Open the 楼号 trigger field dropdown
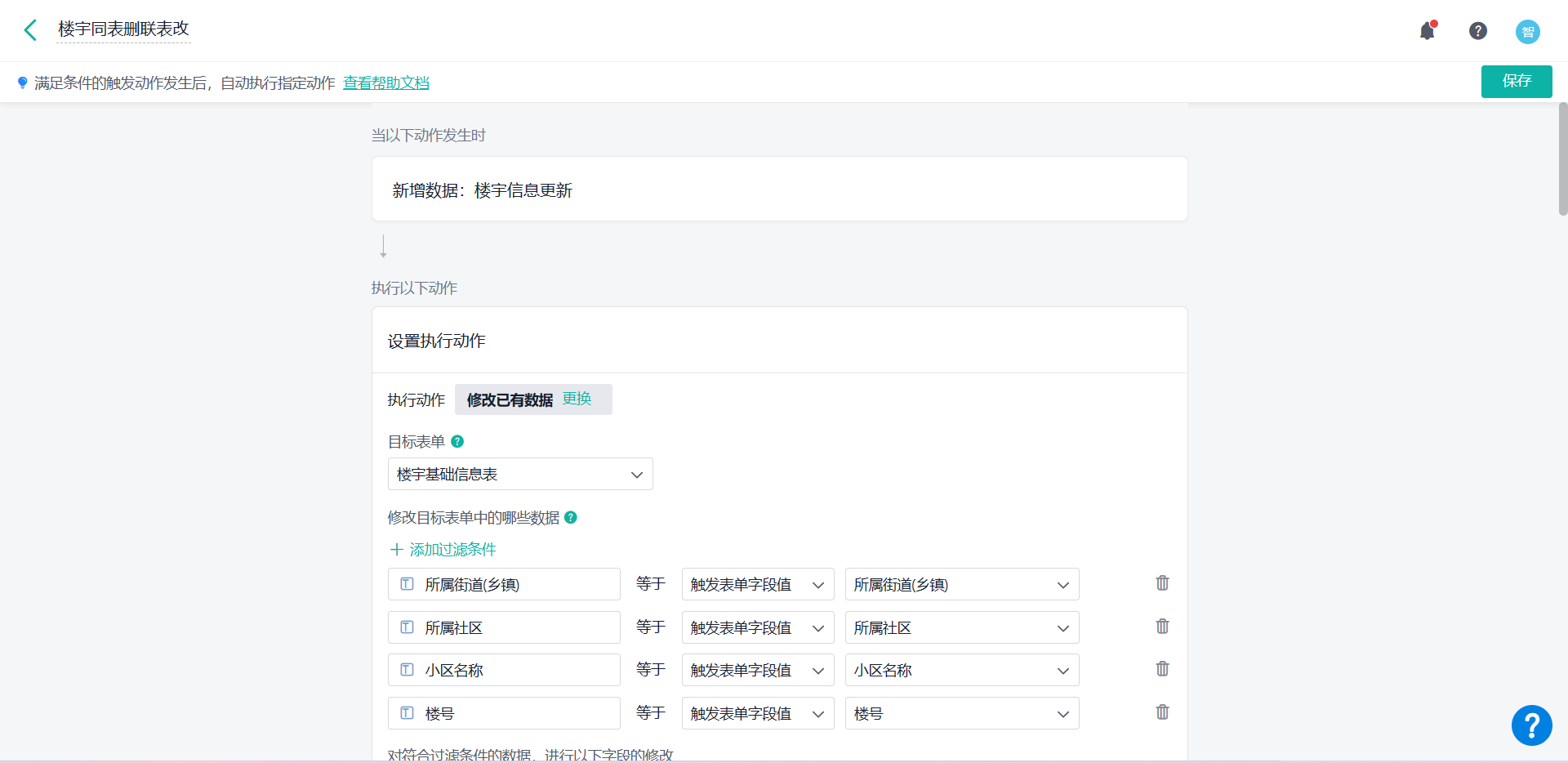This screenshot has height=763, width=1568. [x=961, y=714]
